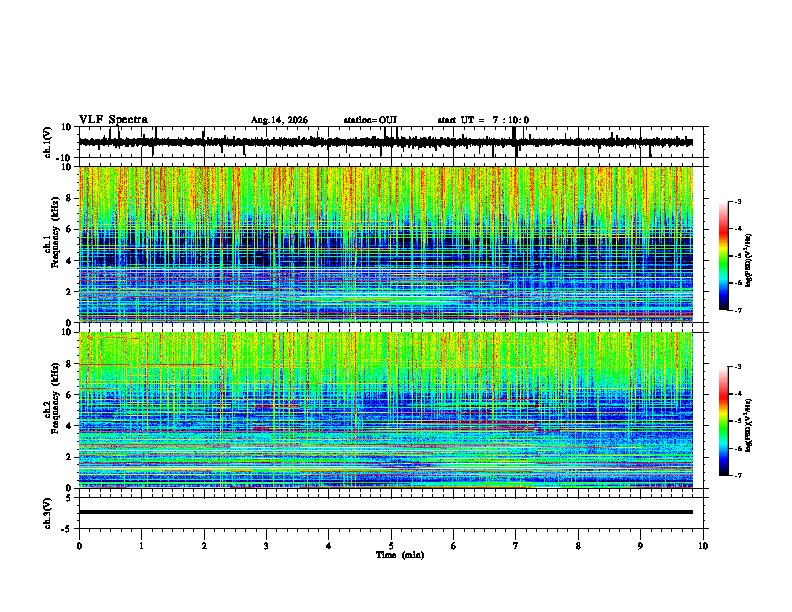
Task: Click the ch.2 spectrogram color bar
Action: pos(723,421)
